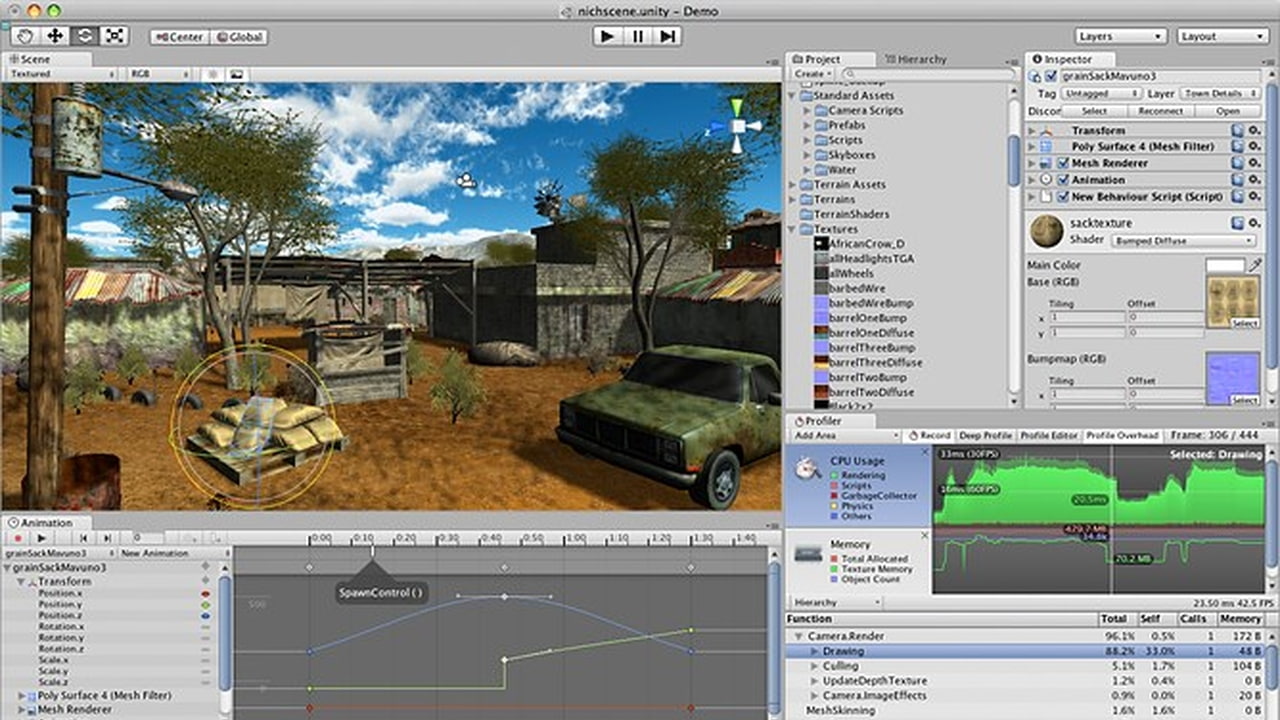Click the Step frame button
Screen dimensions: 1280x720
tap(668, 36)
